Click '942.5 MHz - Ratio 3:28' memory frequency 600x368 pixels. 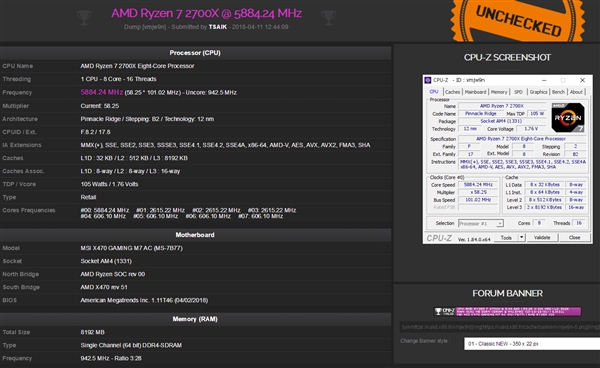click(x=111, y=358)
